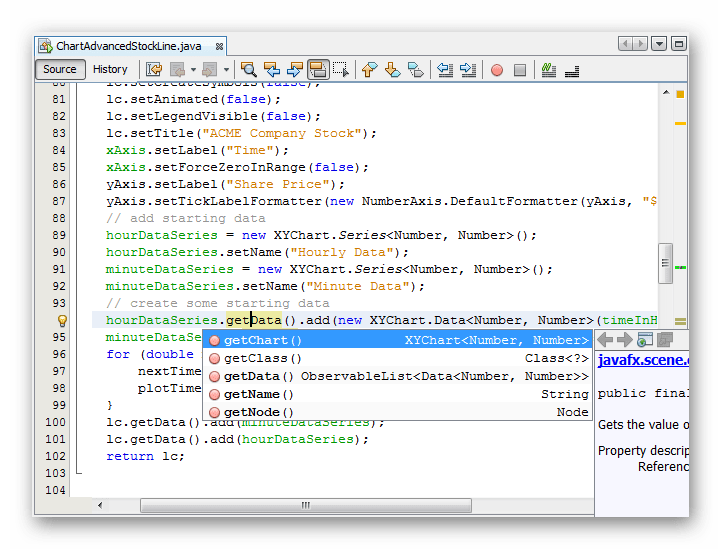Click the Previous Bookmark icon
This screenshot has width=721, height=549.
369,70
